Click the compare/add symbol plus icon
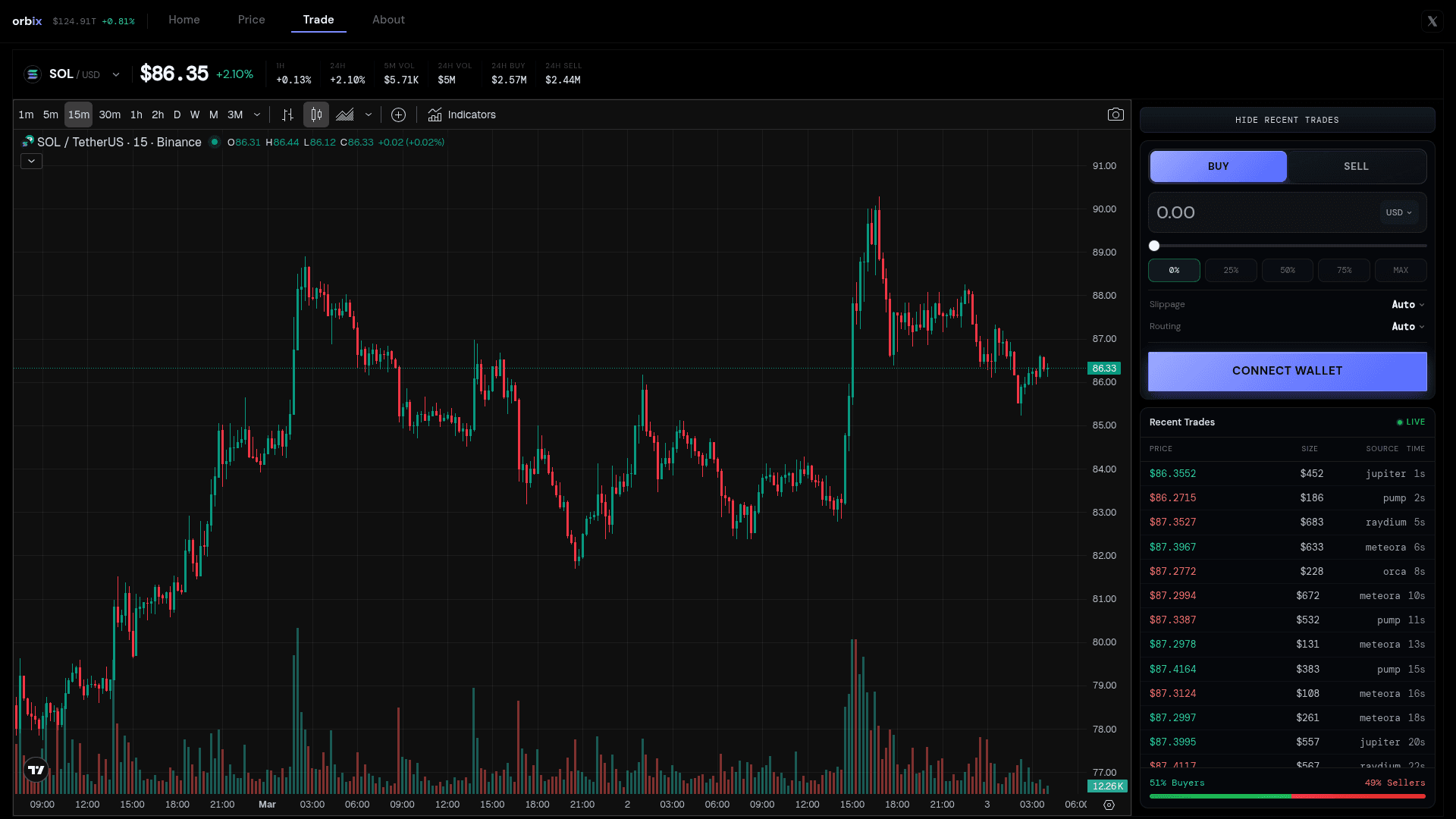Image resolution: width=1456 pixels, height=819 pixels. tap(398, 115)
